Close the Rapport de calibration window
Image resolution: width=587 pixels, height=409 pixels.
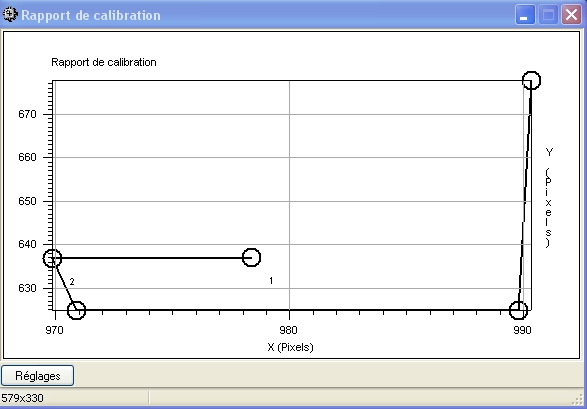(571, 15)
